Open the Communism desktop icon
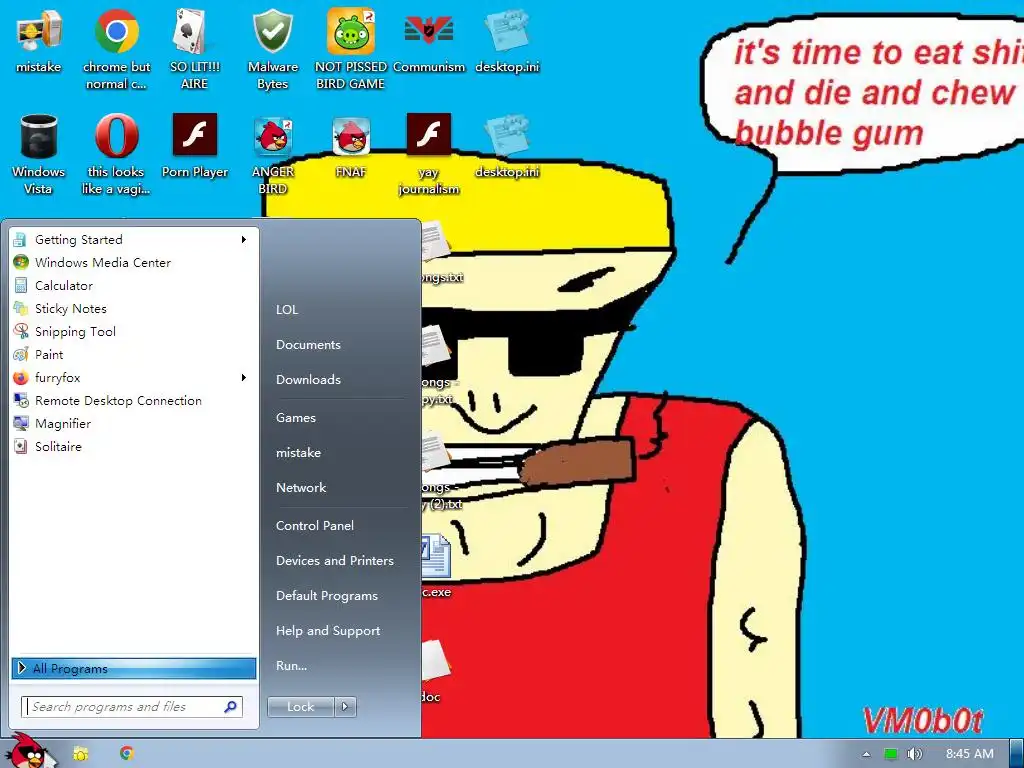The image size is (1024, 768). [x=429, y=42]
